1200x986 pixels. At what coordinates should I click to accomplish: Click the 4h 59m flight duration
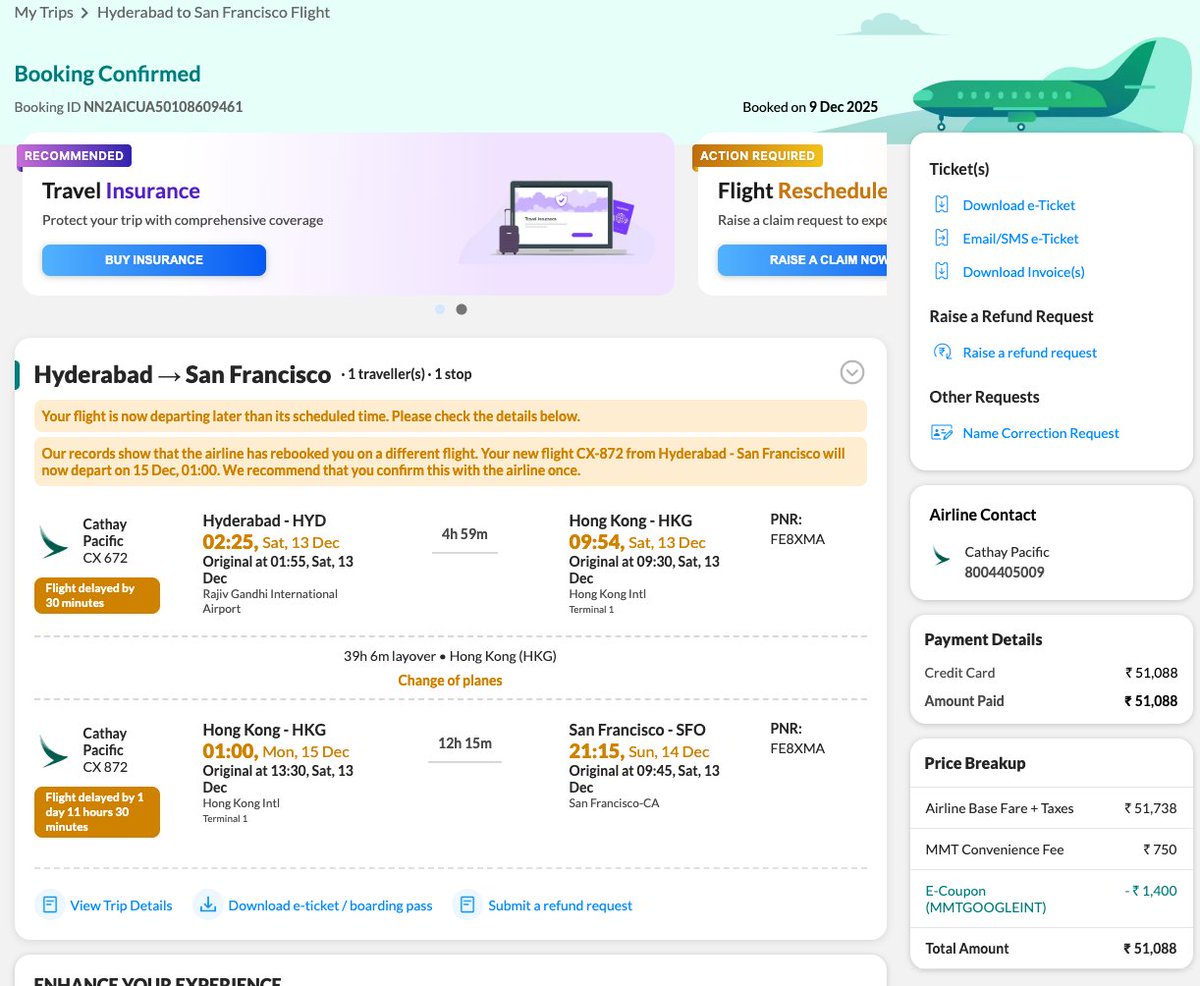(464, 534)
